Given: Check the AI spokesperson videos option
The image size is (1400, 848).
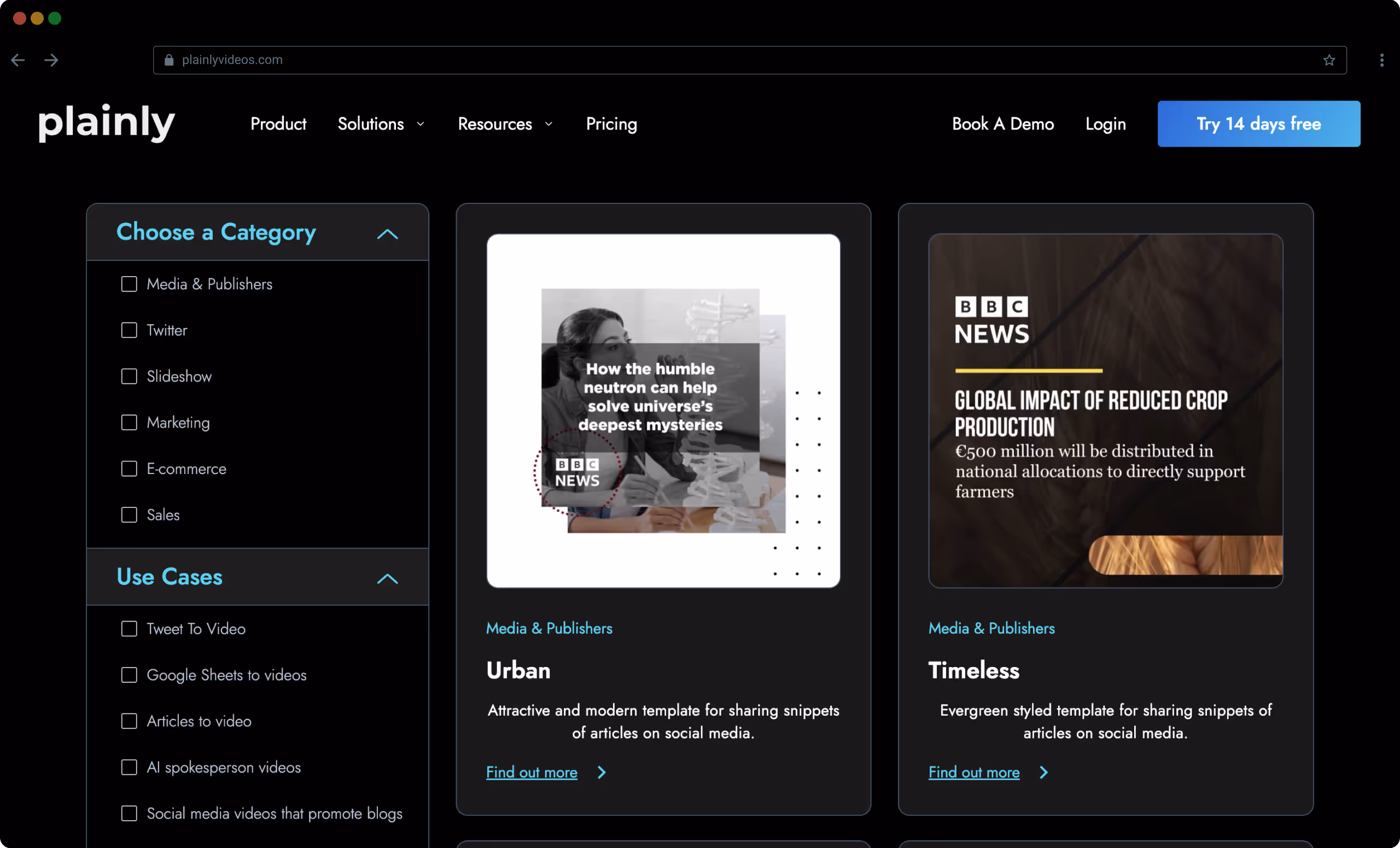Looking at the screenshot, I should point(129,767).
